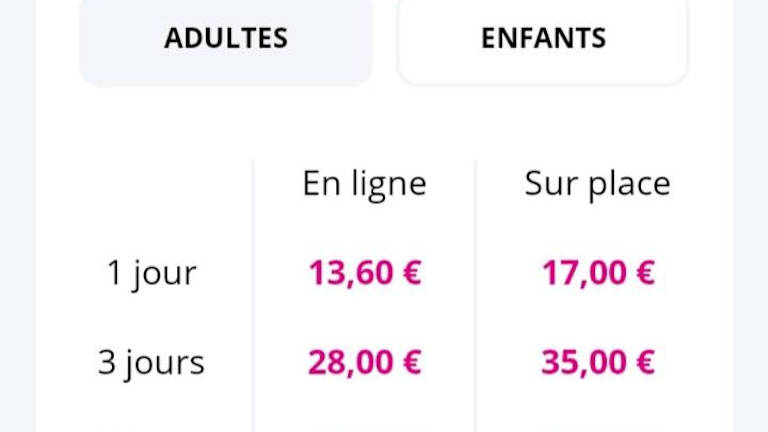Show children ticket prices
Image resolution: width=768 pixels, height=432 pixels.
tap(543, 39)
